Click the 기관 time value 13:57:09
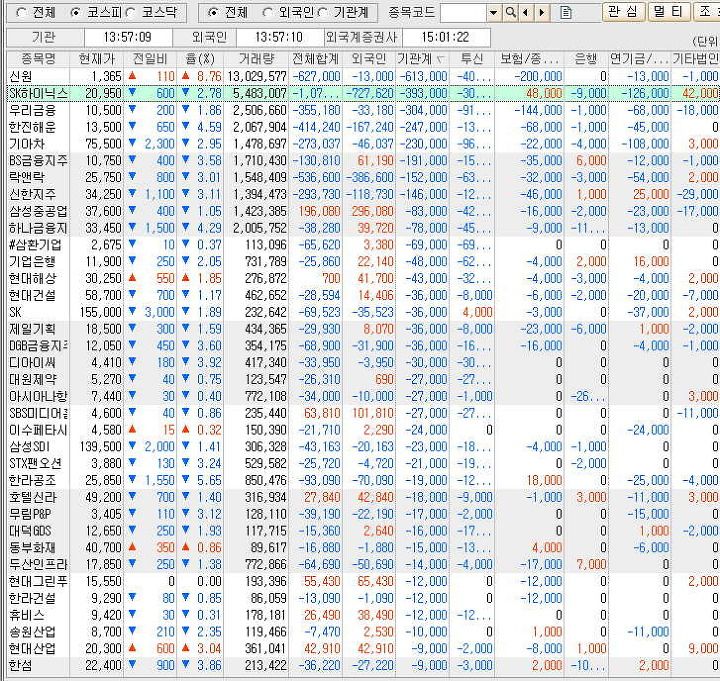This screenshot has height=681, width=720. [127, 37]
